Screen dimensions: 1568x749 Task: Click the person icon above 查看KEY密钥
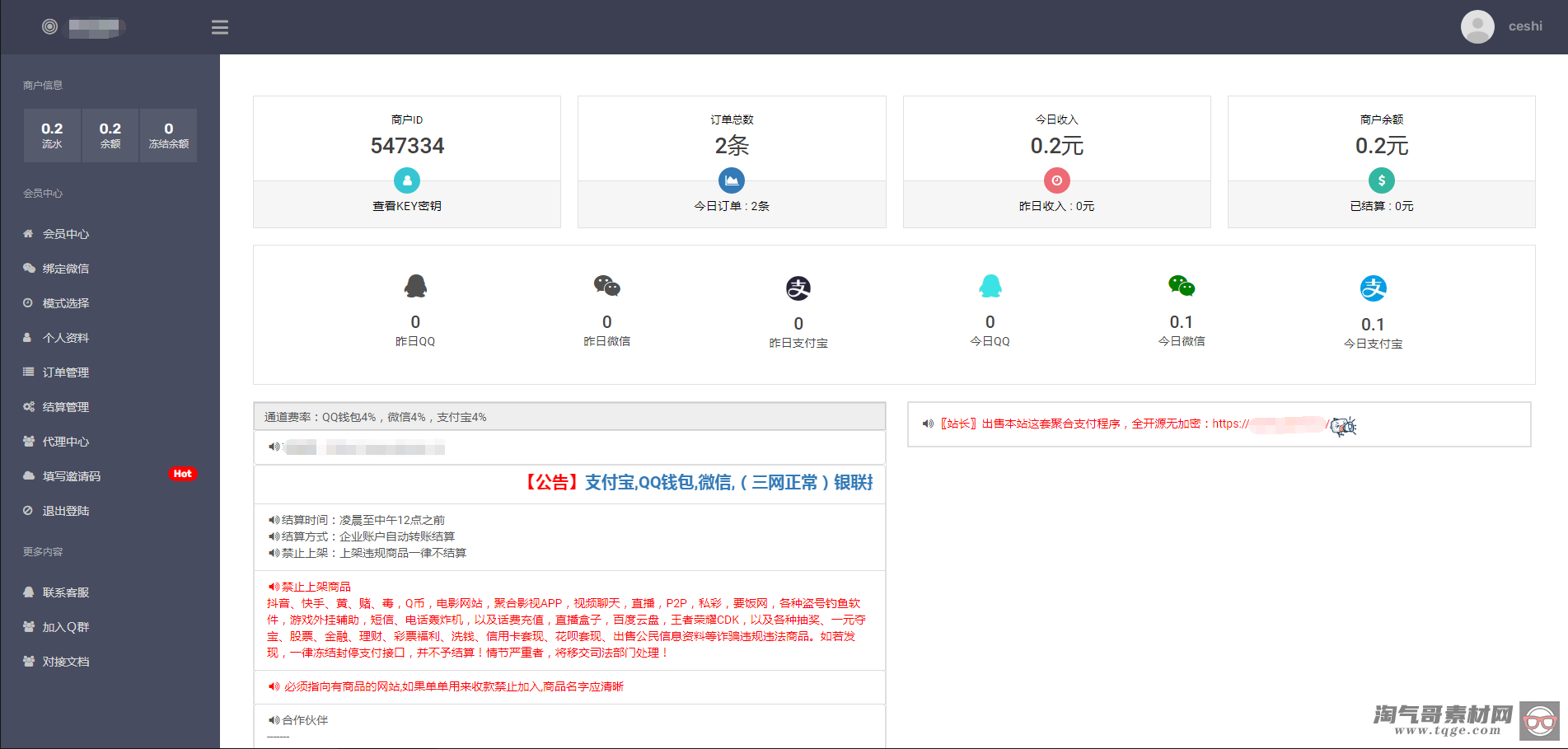pyautogui.click(x=406, y=180)
